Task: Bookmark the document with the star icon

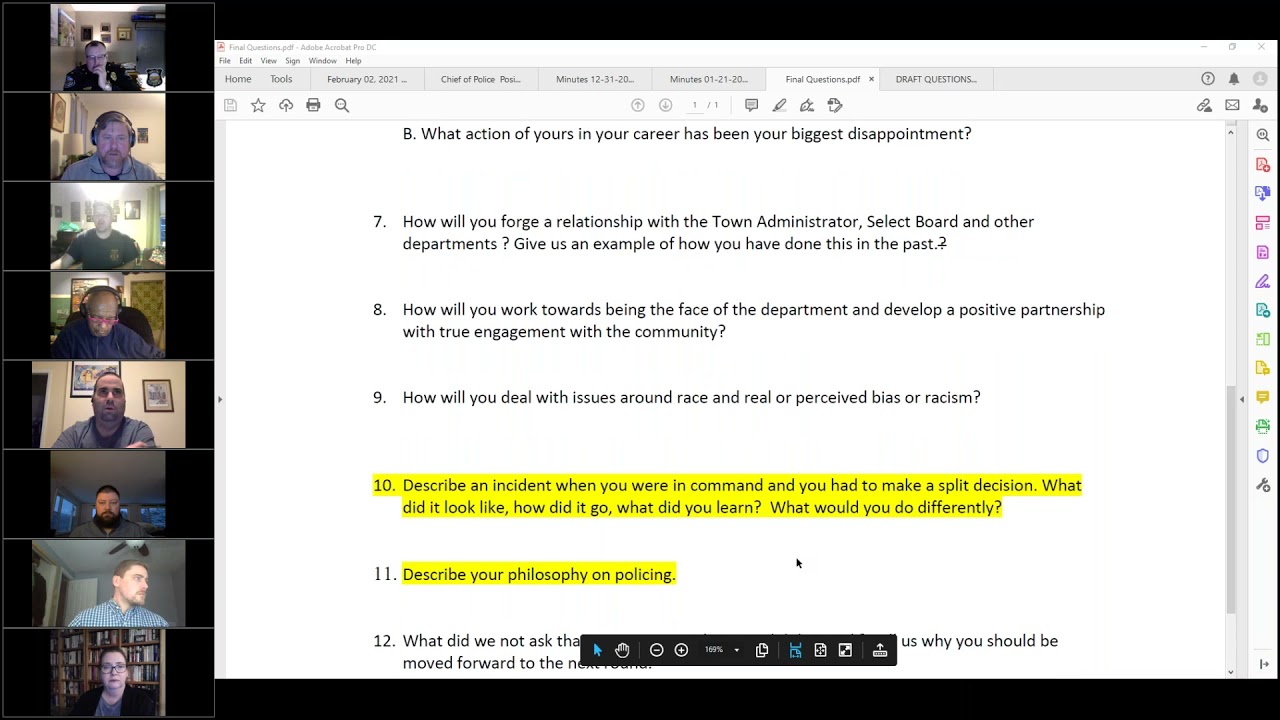Action: (258, 105)
